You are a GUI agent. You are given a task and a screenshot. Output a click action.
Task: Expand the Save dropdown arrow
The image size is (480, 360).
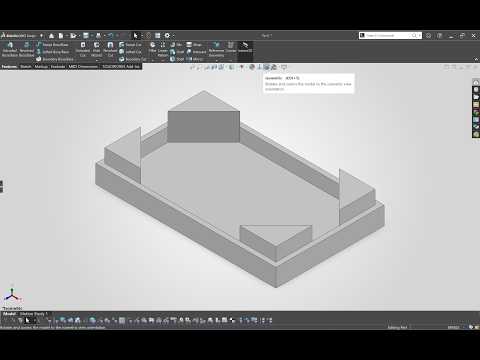(x=91, y=36)
